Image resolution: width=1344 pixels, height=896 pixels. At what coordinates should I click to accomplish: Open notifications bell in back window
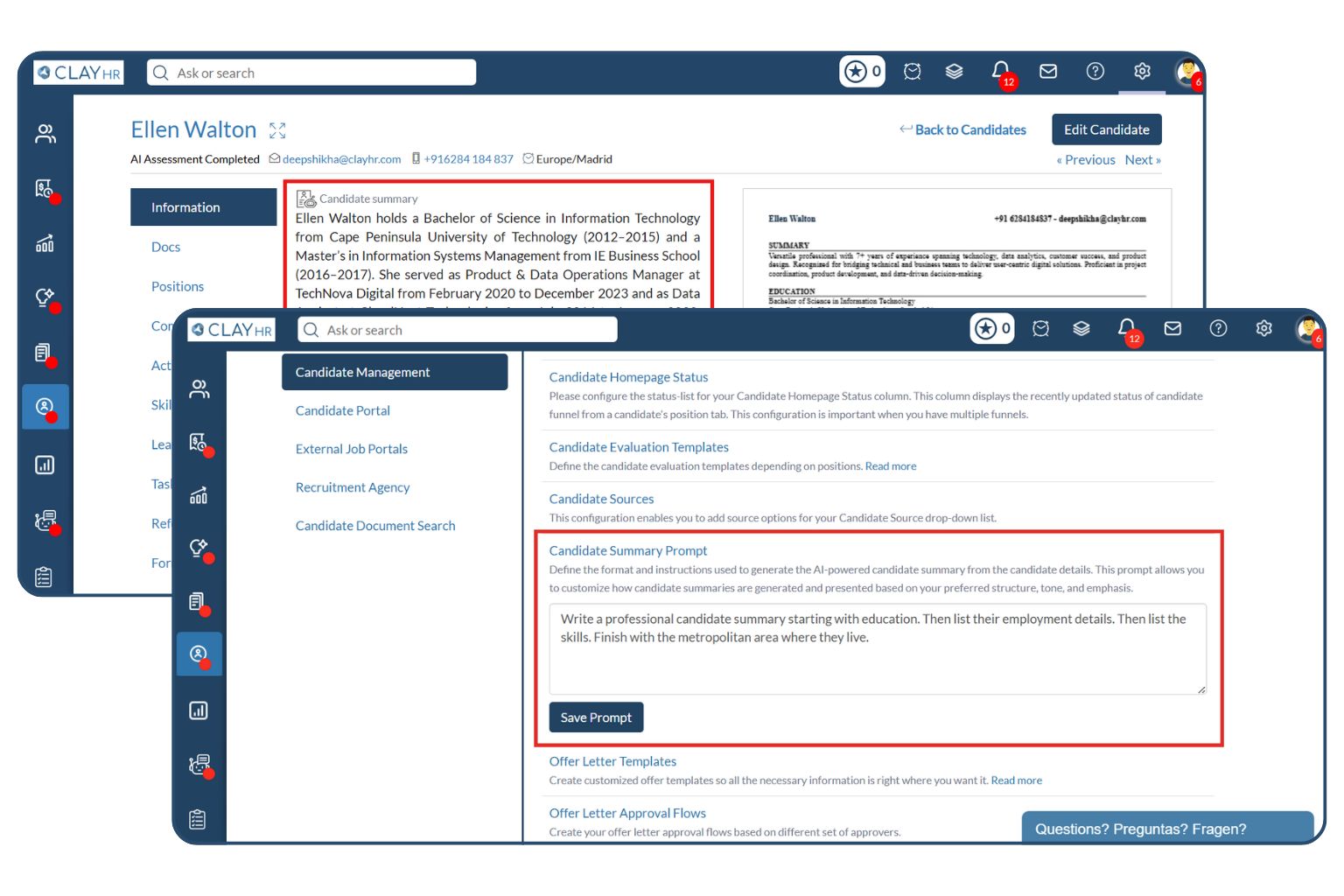[1001, 71]
